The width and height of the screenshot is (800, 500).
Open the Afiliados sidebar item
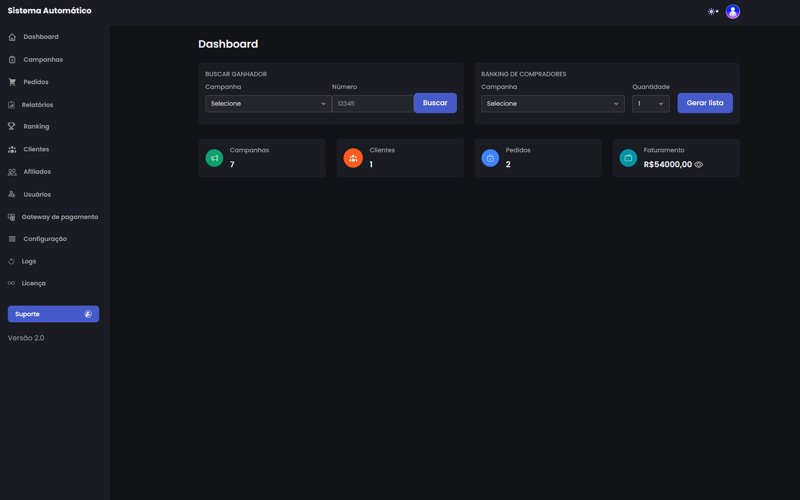37,172
